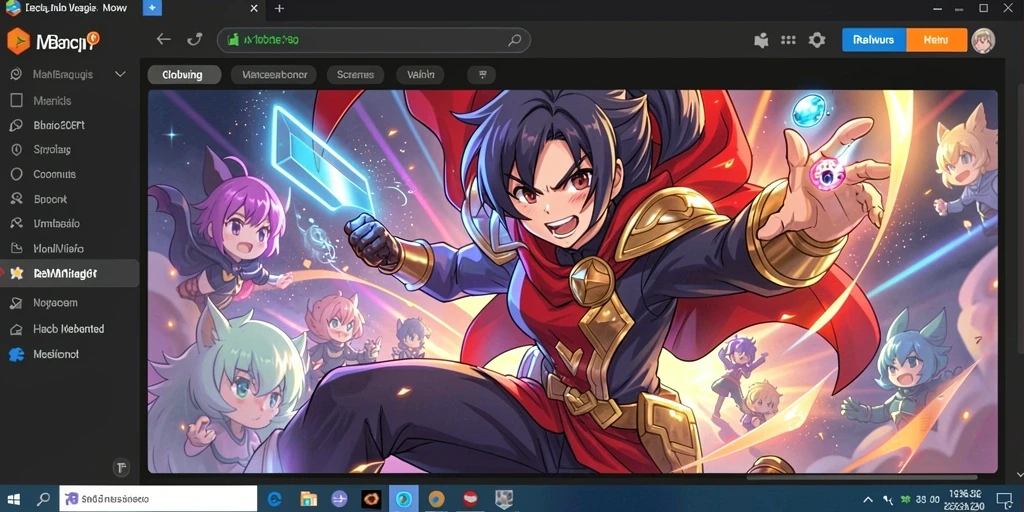
Task: Go back with the left arrow icon
Action: pyautogui.click(x=163, y=40)
